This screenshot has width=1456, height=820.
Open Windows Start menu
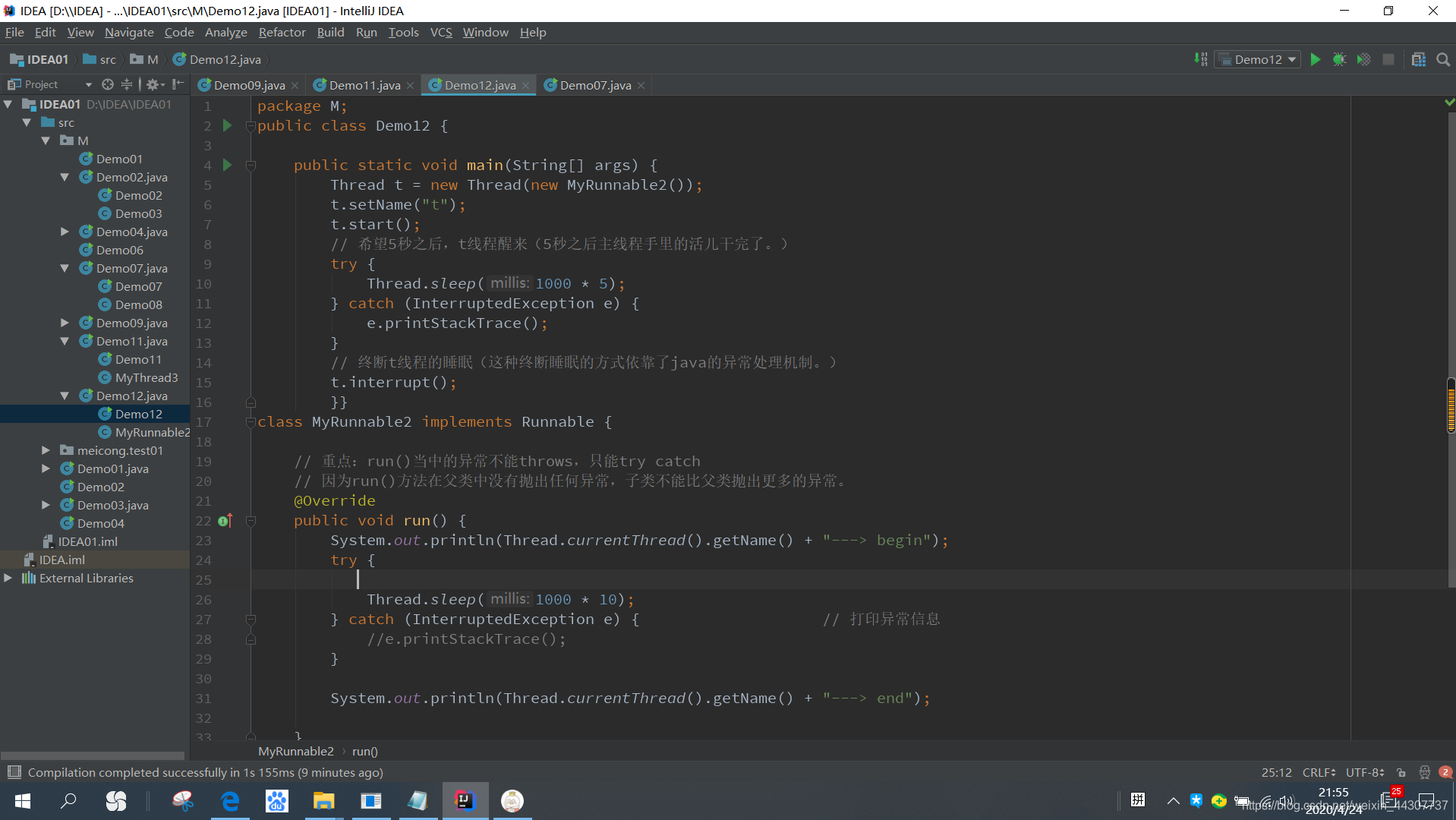tap(23, 801)
